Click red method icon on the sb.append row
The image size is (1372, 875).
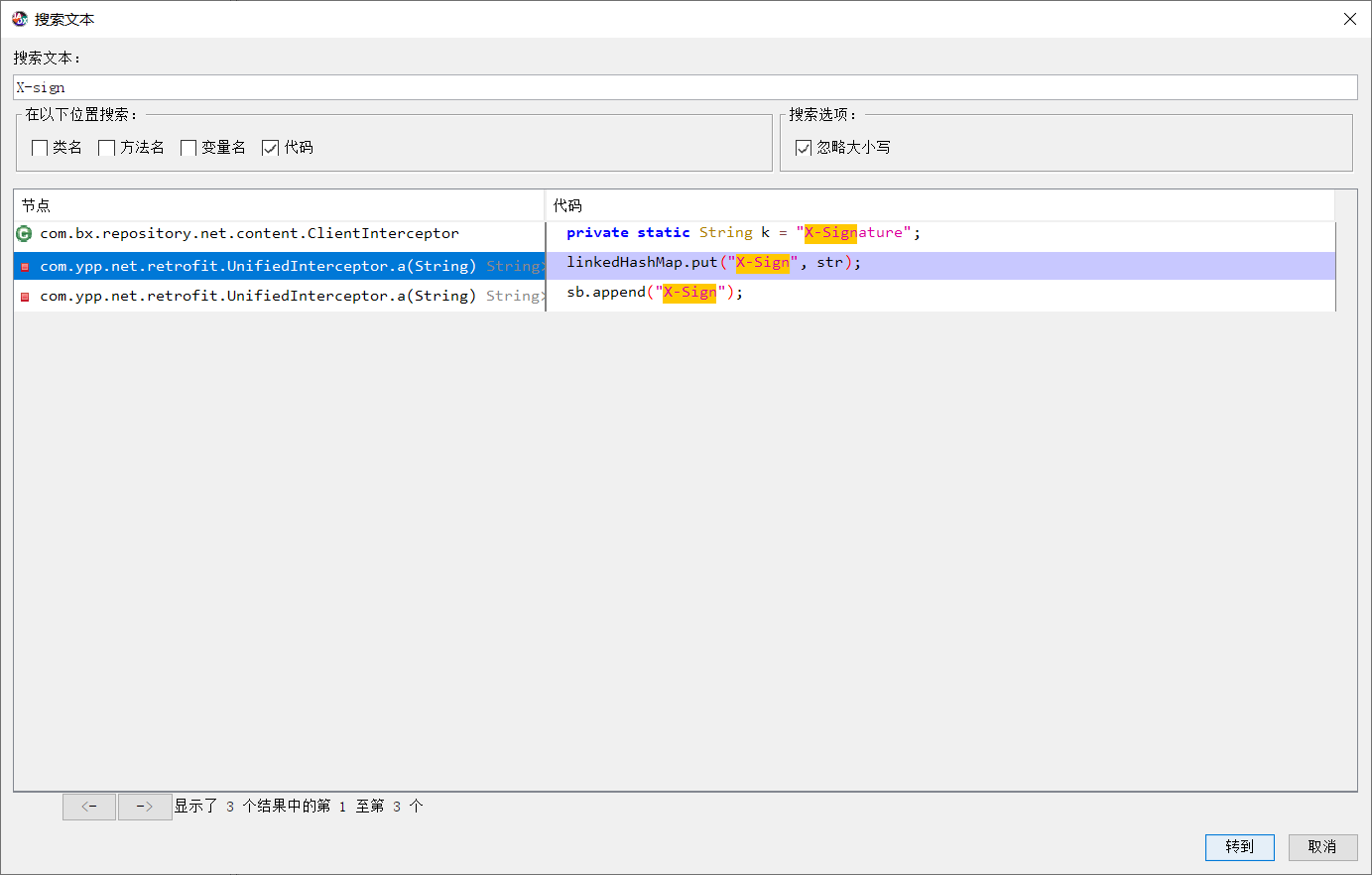pos(25,297)
